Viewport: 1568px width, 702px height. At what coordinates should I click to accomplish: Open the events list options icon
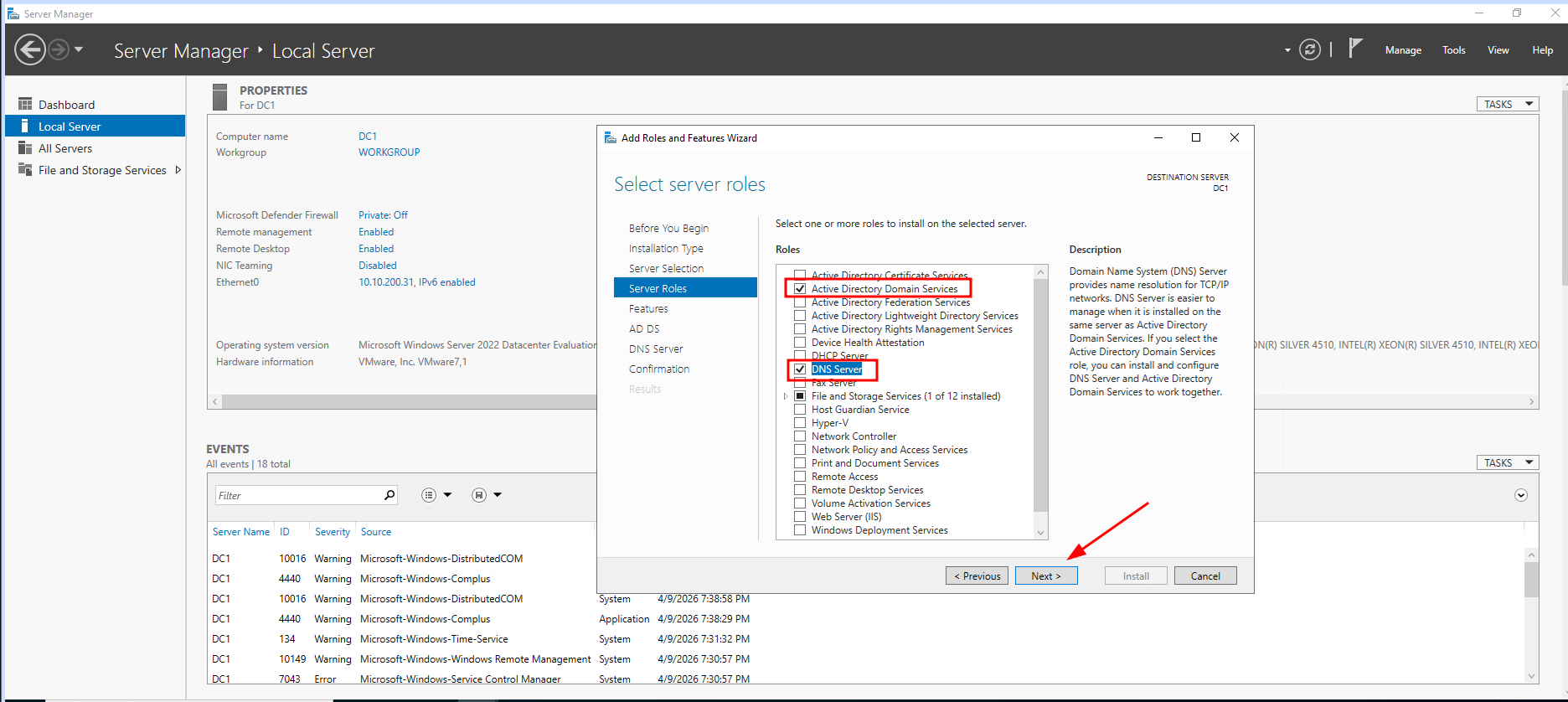(x=429, y=495)
